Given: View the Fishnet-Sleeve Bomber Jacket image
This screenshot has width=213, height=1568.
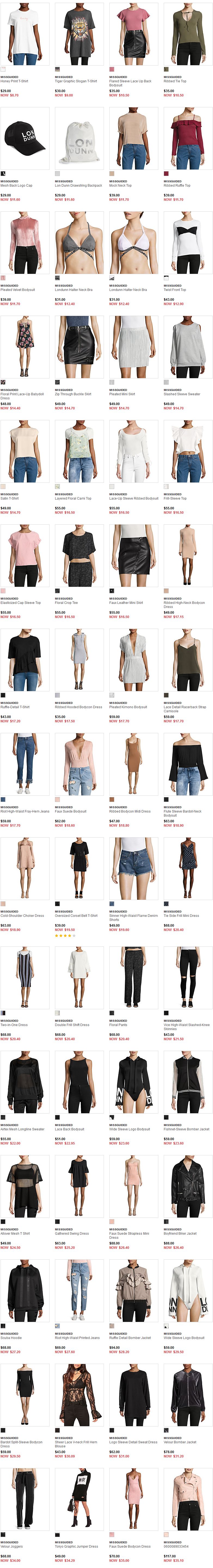Looking at the screenshot, I should [188, 1082].
